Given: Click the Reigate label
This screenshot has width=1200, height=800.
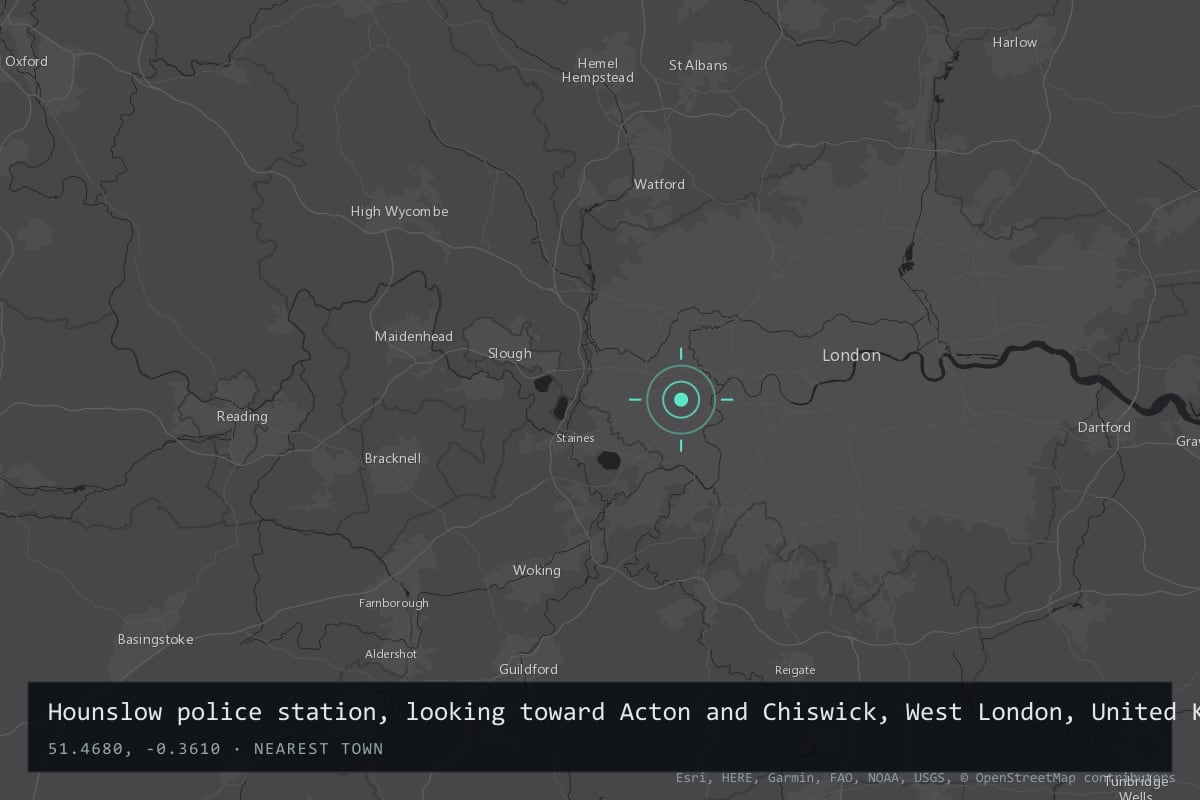Looking at the screenshot, I should coord(795,670).
